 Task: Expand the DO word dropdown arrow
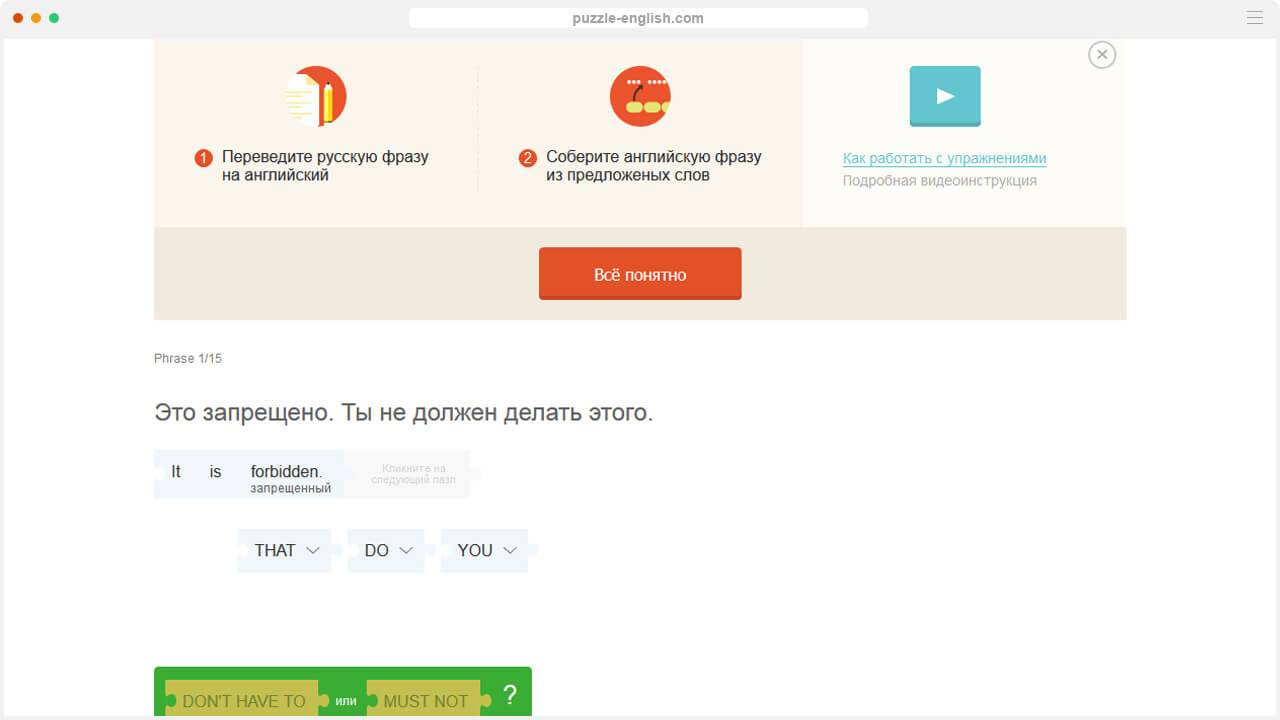(x=406, y=550)
